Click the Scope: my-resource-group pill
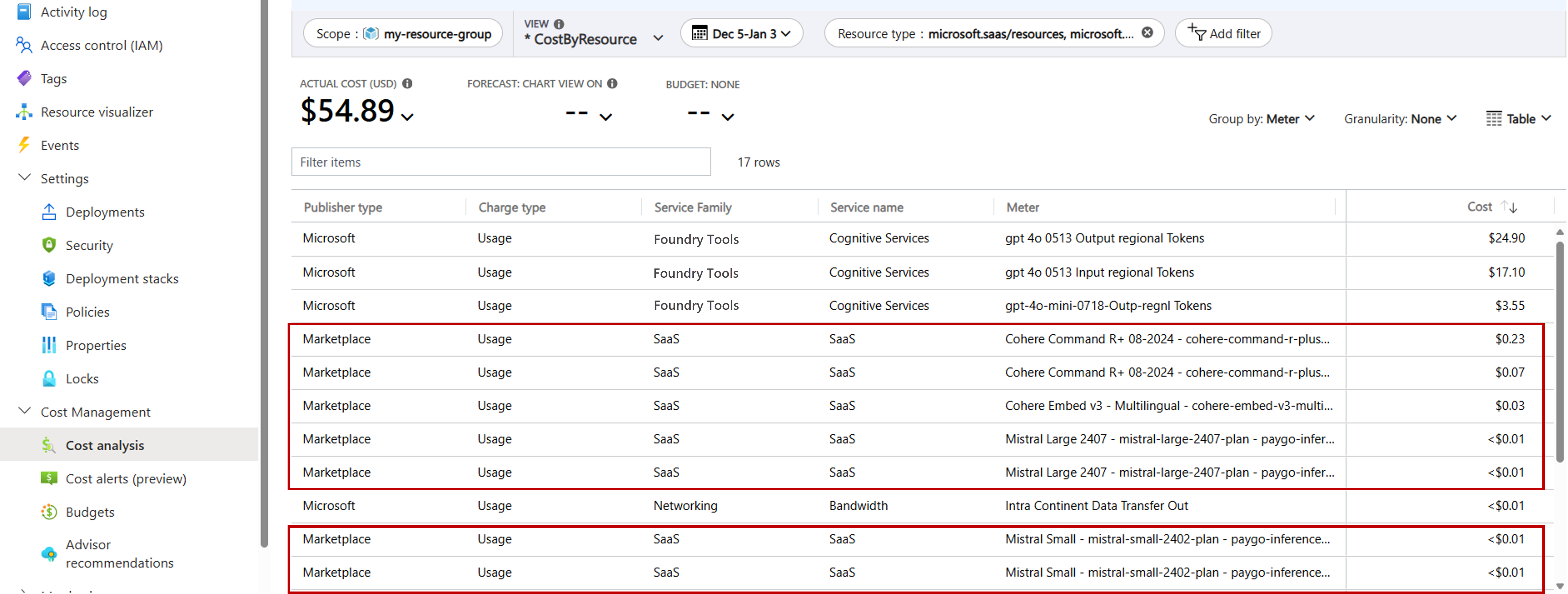This screenshot has height=594, width=1568. (x=402, y=34)
